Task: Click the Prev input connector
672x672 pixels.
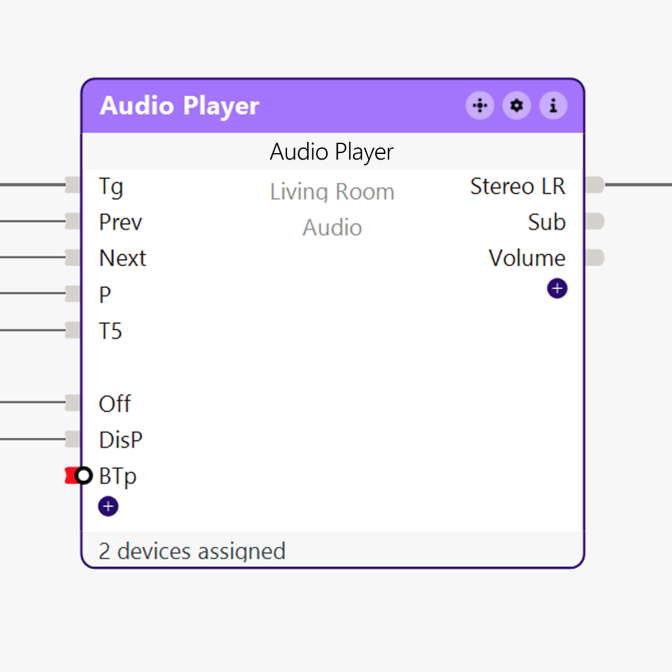Action: [x=73, y=221]
